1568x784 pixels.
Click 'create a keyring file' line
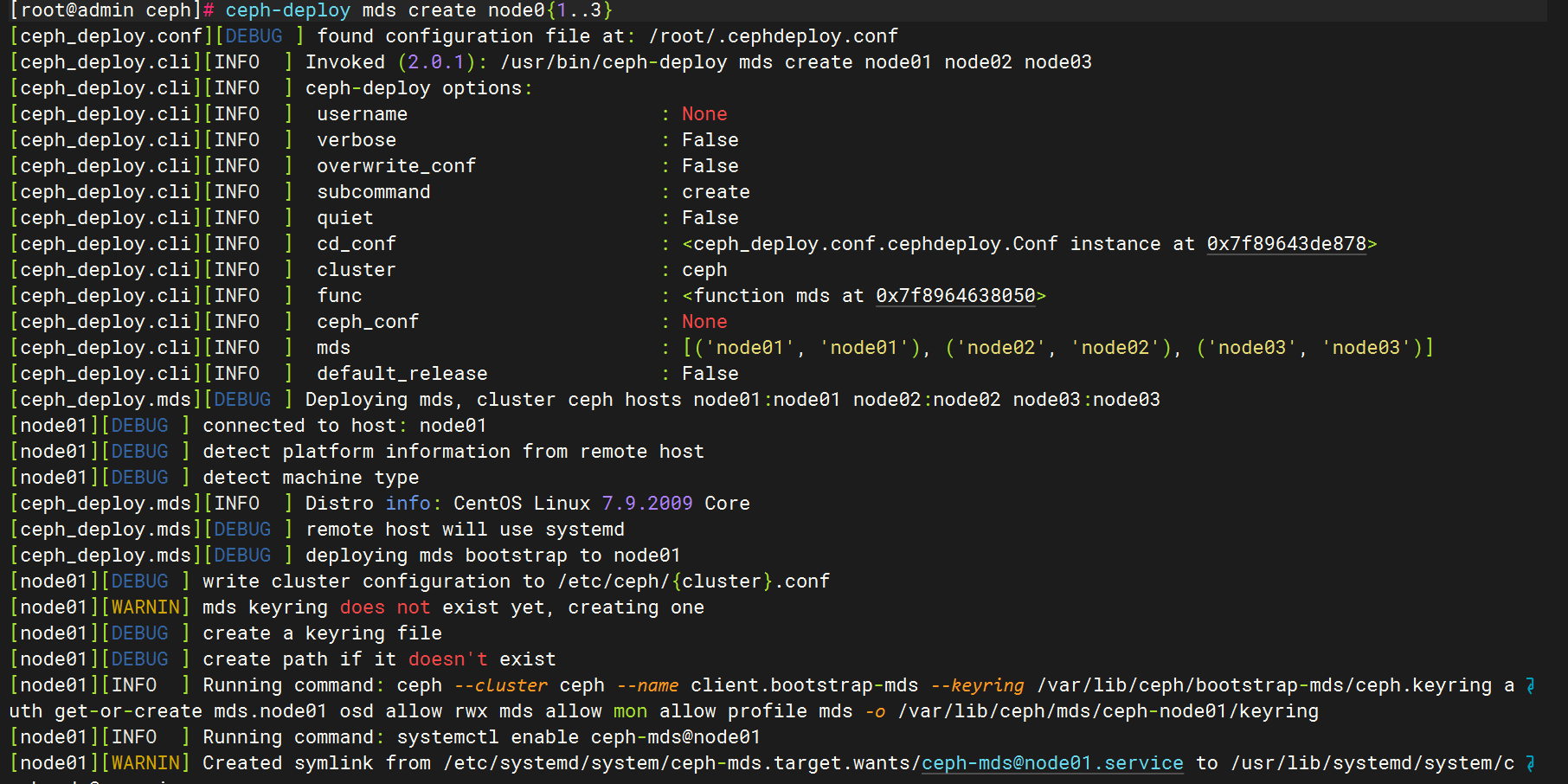pyautogui.click(x=322, y=633)
